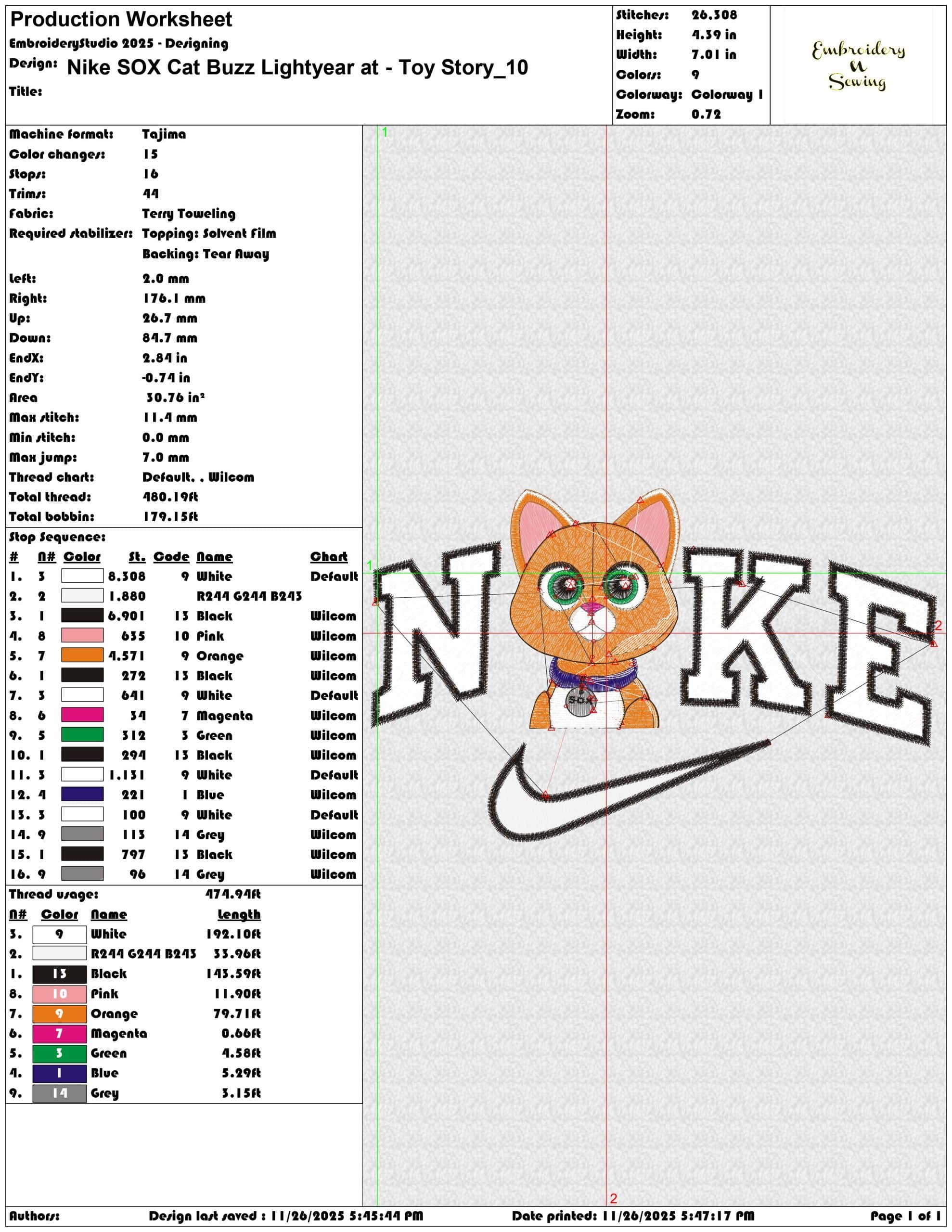Select magenta swatch in stop sequence row 8
The height and width of the screenshot is (1232, 952).
pyautogui.click(x=82, y=715)
